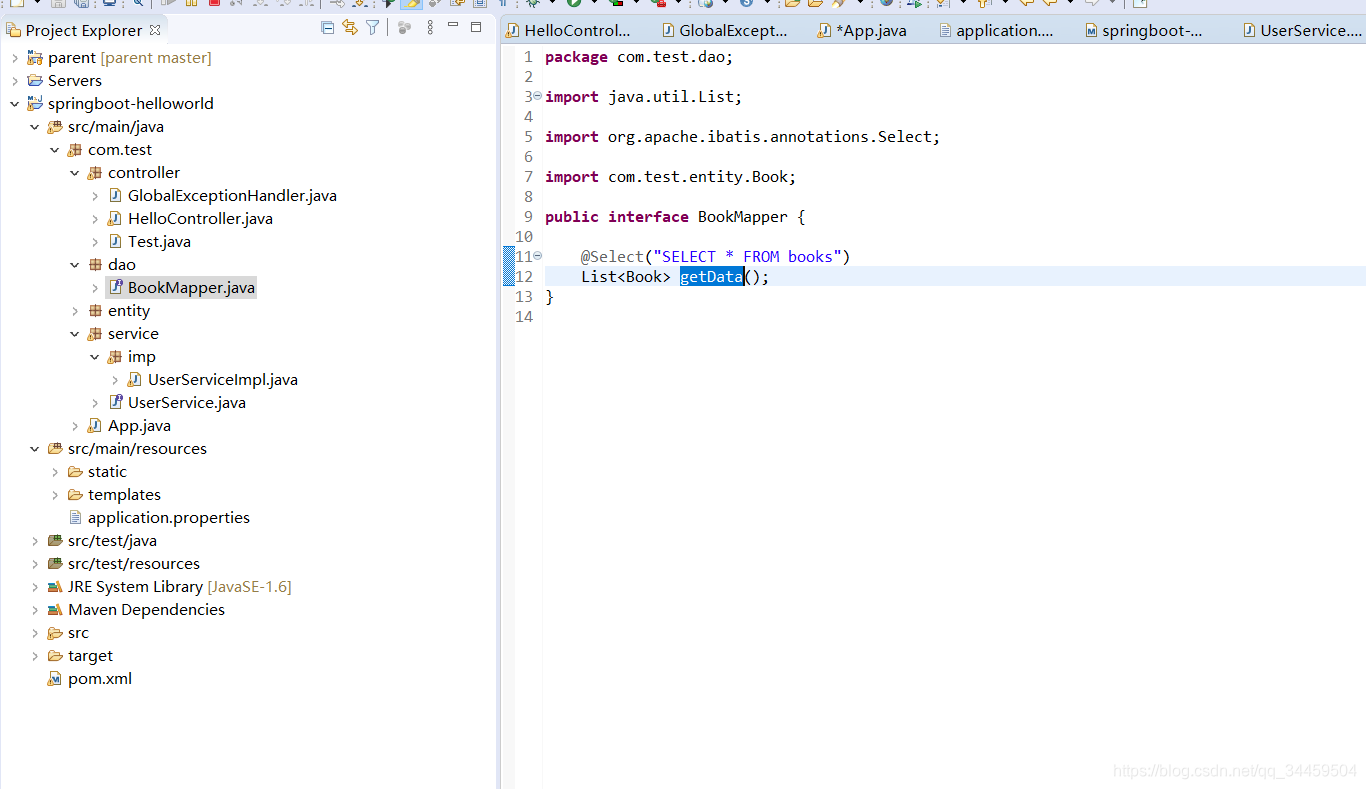The height and width of the screenshot is (789, 1366).
Task: Click the dao package icon
Action: tap(95, 265)
